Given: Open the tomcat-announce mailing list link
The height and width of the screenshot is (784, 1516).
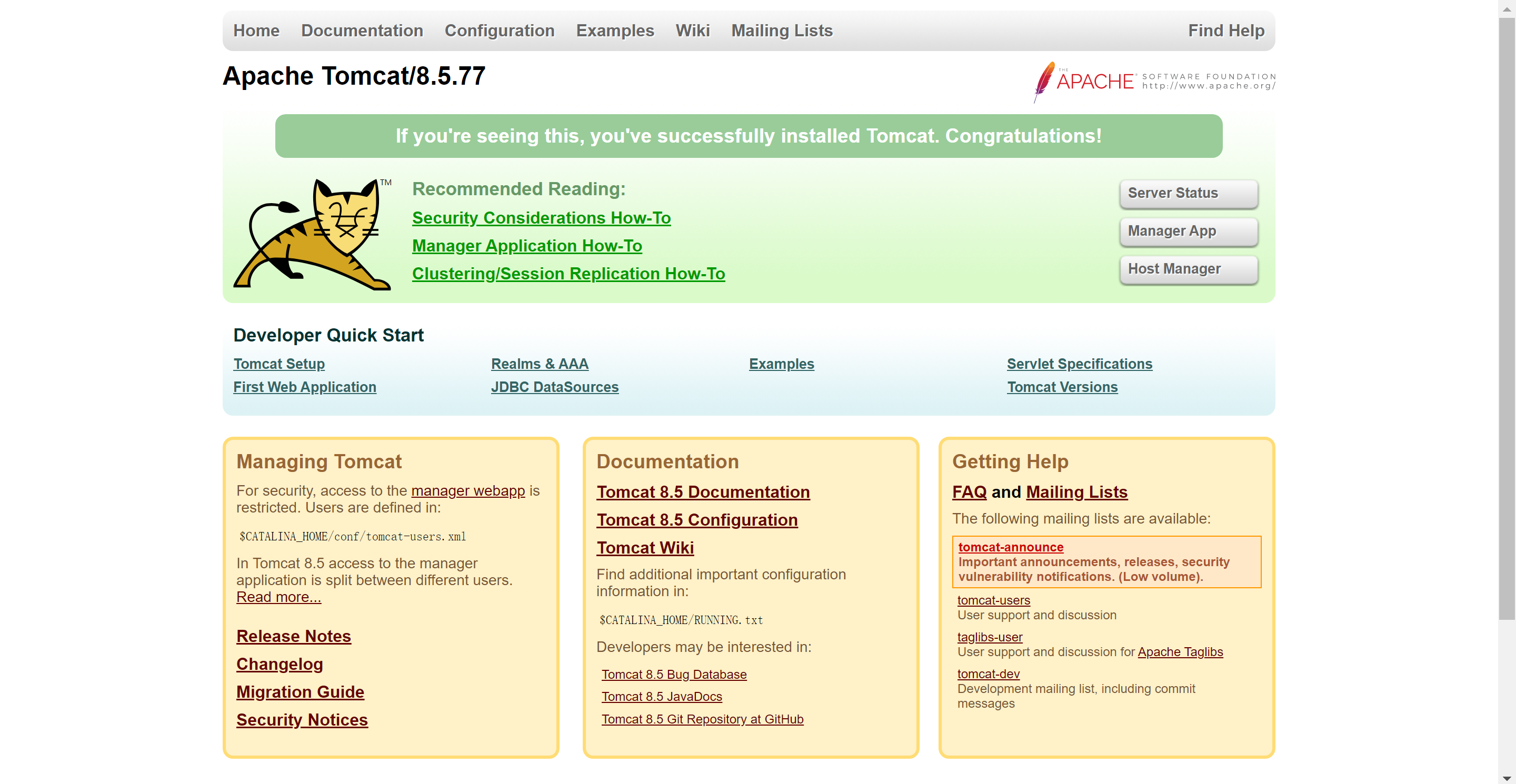Looking at the screenshot, I should pos(1011,547).
